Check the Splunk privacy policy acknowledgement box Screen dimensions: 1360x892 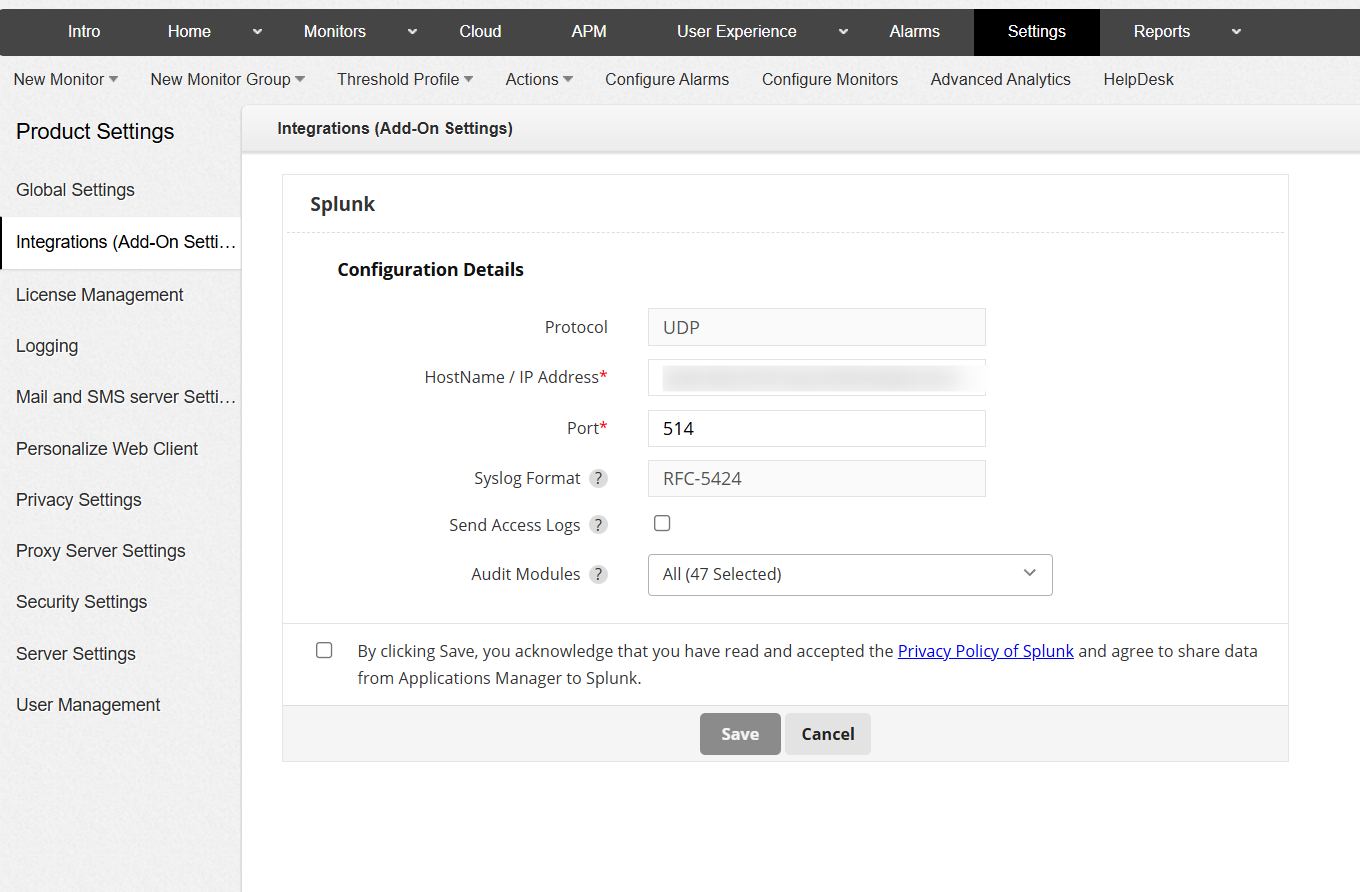[x=324, y=650]
